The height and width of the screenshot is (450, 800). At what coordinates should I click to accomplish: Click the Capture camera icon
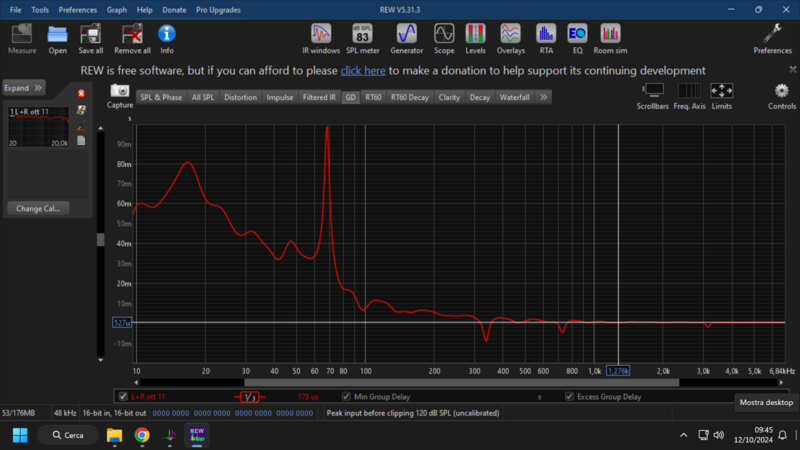coord(120,94)
